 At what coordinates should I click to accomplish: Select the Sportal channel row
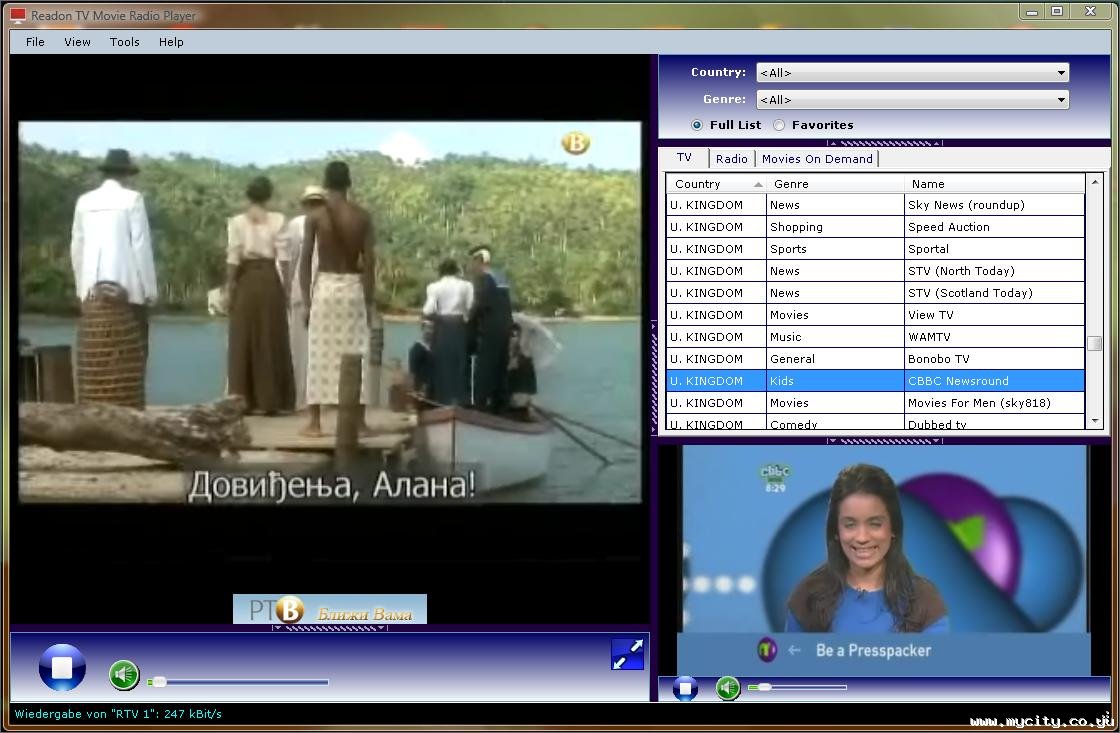click(875, 249)
